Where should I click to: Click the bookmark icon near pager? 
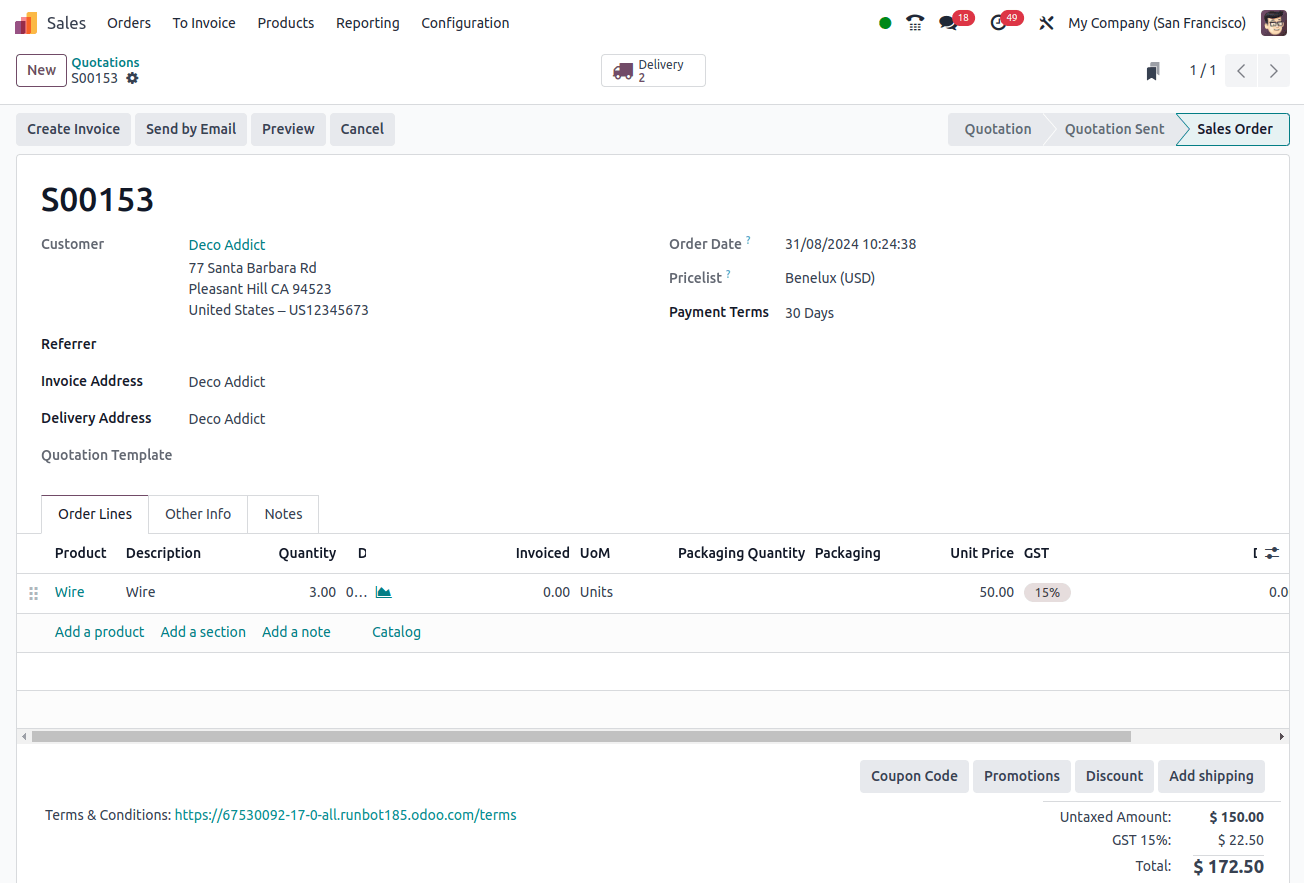1153,71
